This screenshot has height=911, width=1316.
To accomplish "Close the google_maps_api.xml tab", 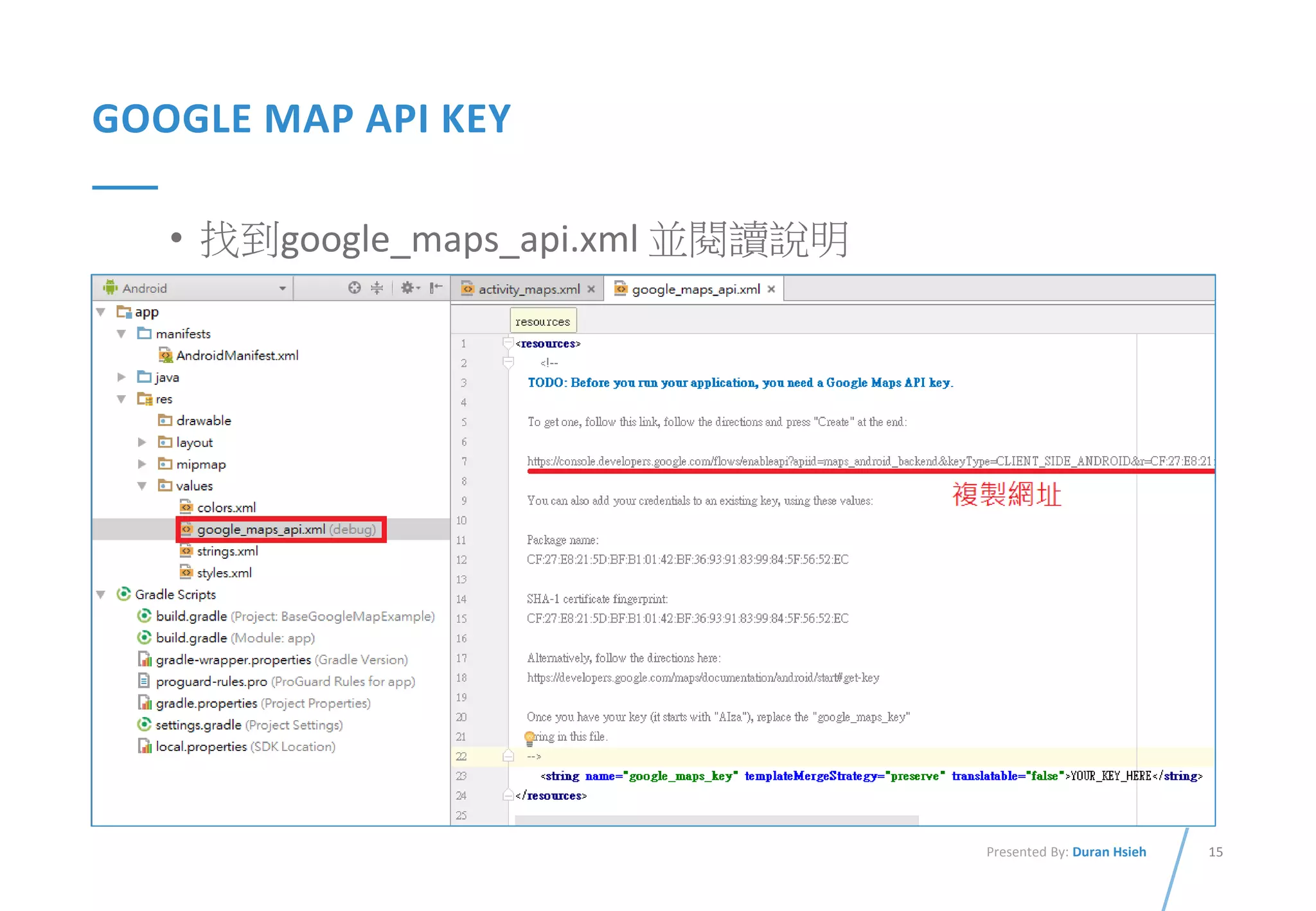I will [771, 290].
